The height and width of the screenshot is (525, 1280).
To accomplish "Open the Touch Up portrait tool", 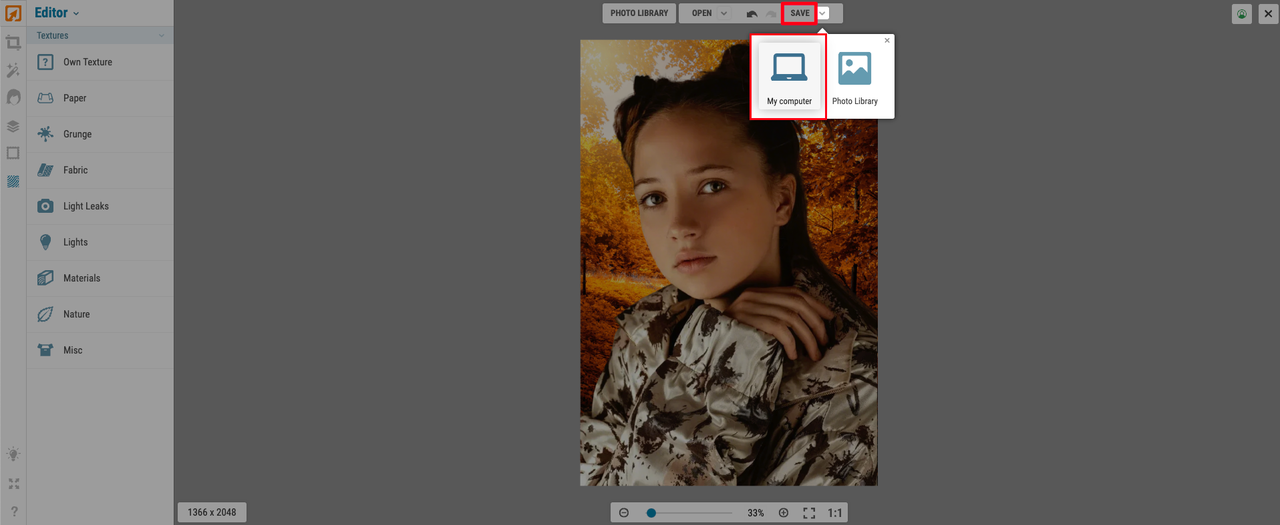I will pyautogui.click(x=13, y=98).
